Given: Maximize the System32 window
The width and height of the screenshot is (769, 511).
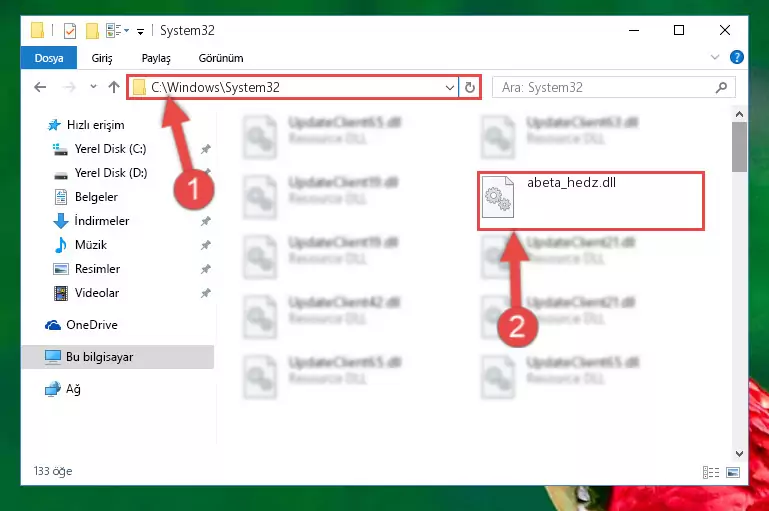Looking at the screenshot, I should pos(679,30).
